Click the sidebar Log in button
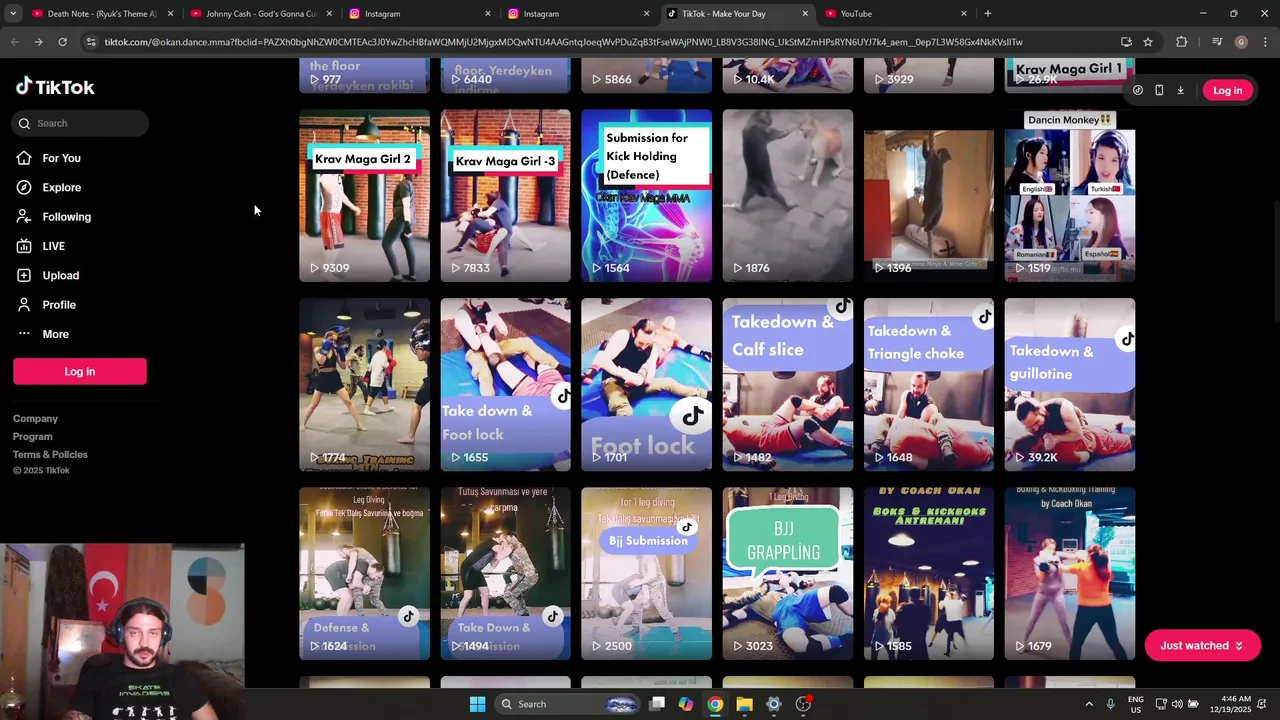The image size is (1280, 720). tap(80, 371)
